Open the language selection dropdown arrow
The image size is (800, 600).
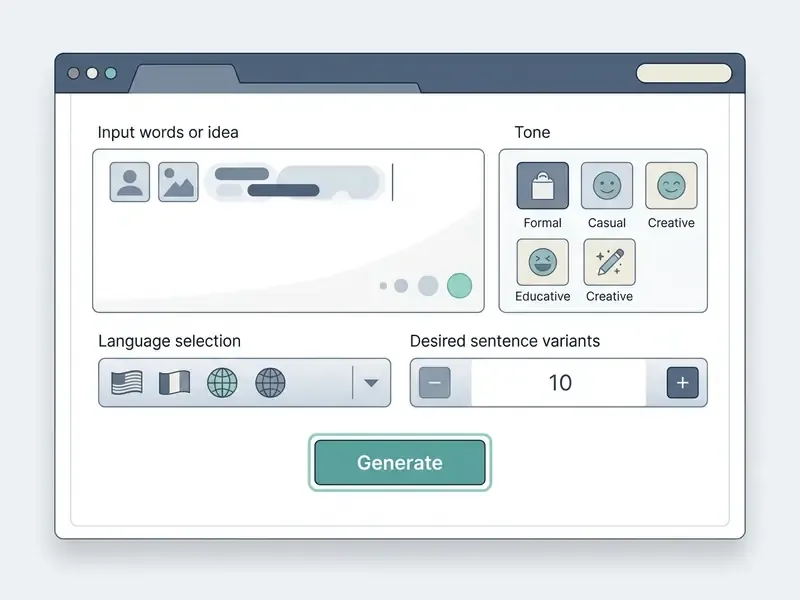tap(371, 383)
